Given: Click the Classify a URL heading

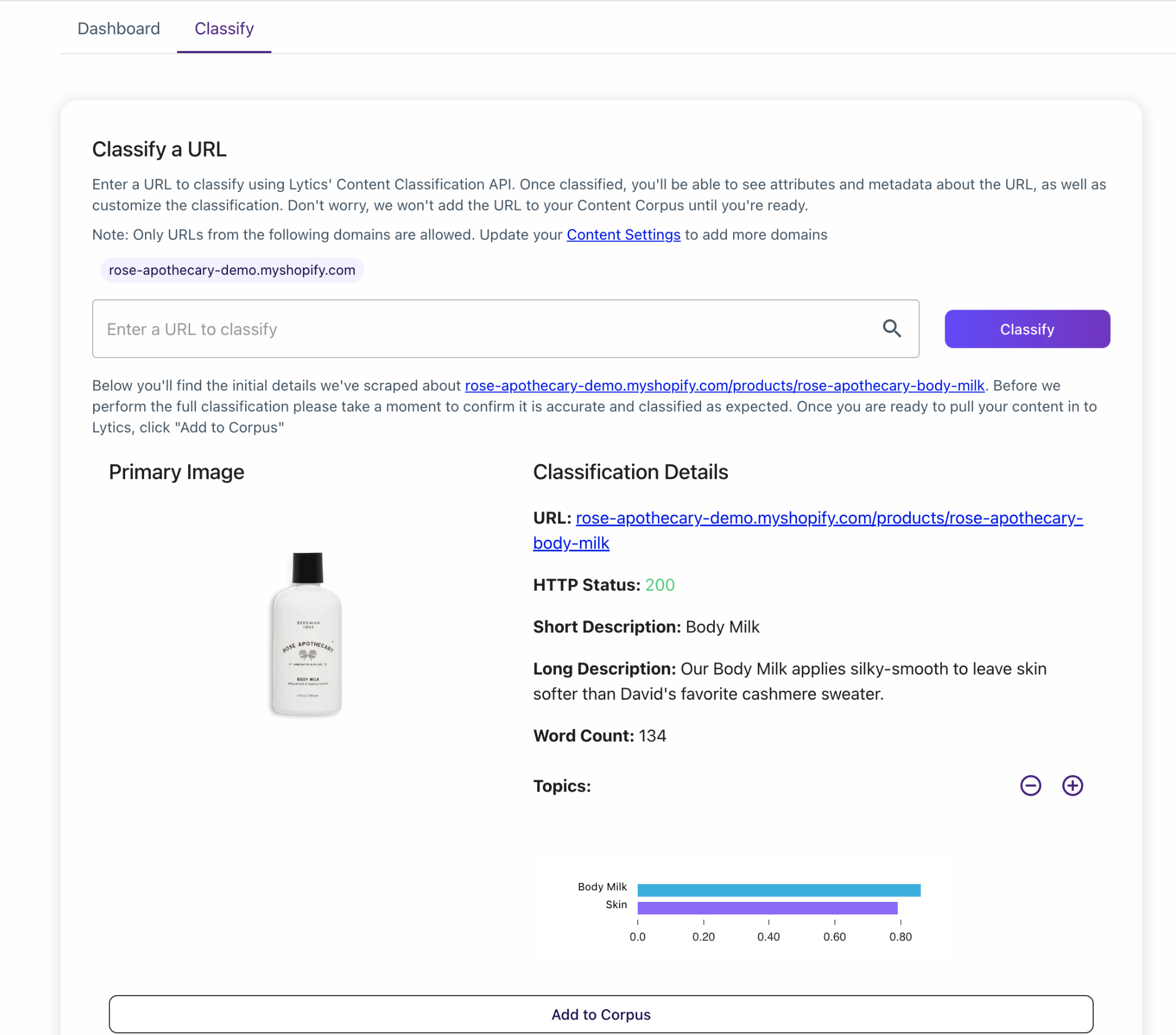Looking at the screenshot, I should [x=159, y=150].
